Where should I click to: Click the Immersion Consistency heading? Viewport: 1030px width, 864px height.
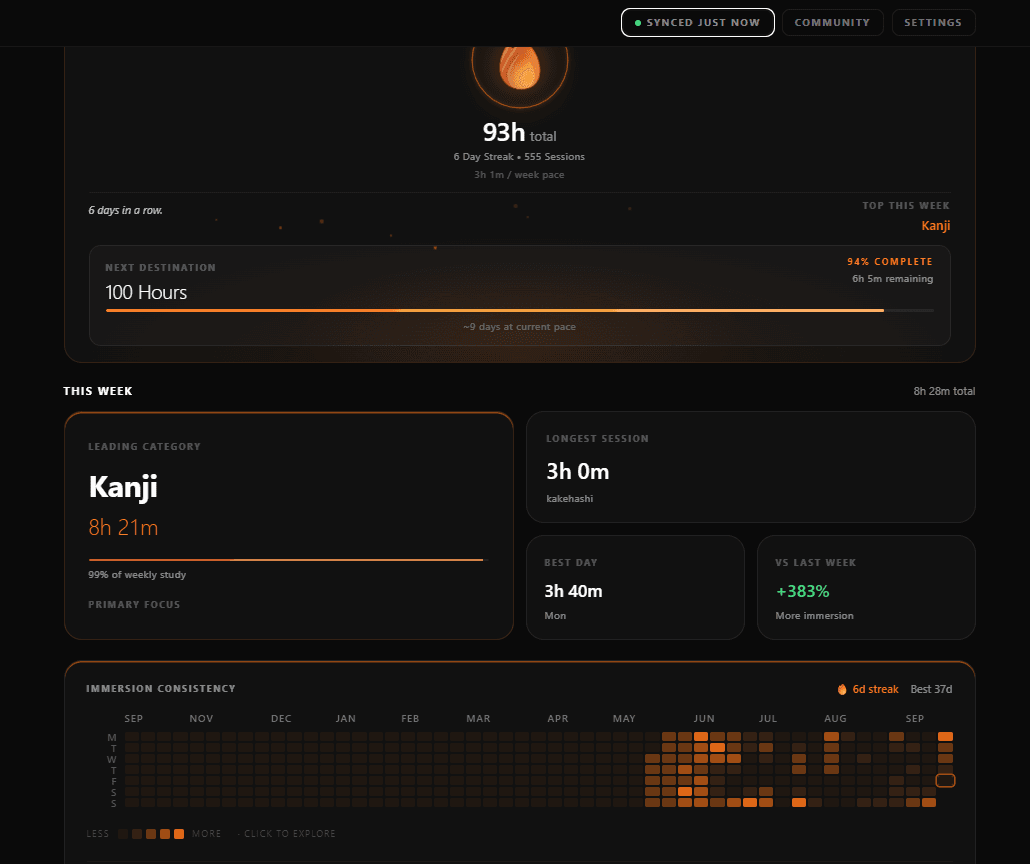161,689
